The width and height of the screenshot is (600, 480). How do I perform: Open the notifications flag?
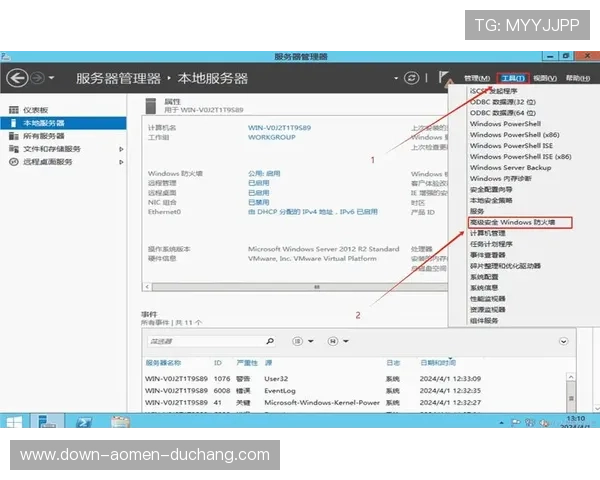point(444,78)
